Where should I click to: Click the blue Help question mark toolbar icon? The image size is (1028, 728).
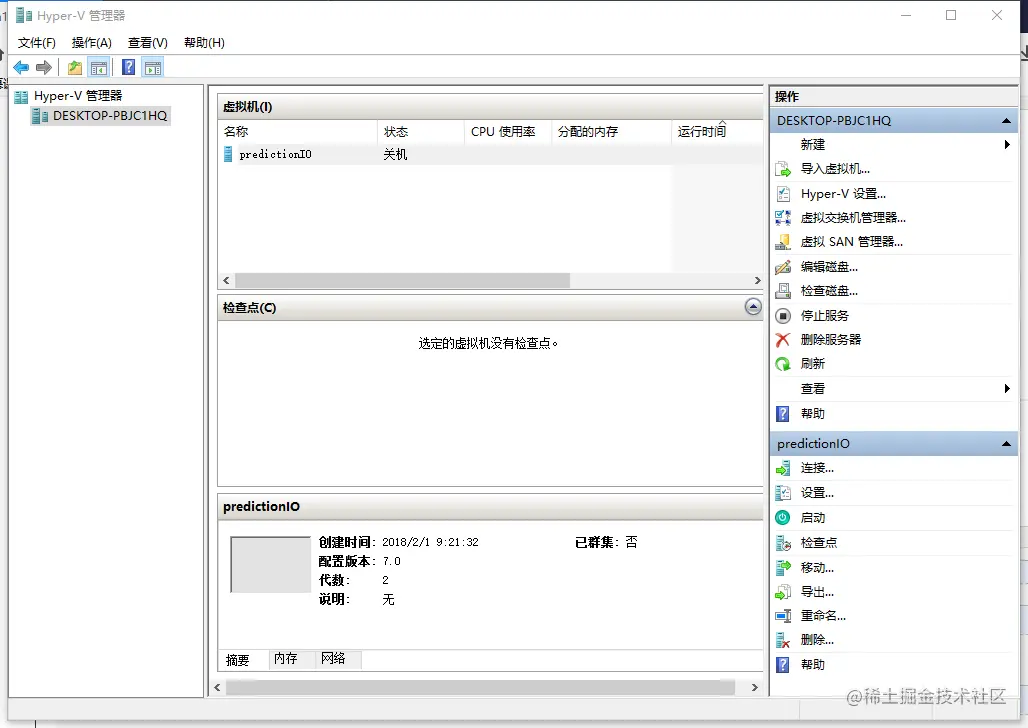coord(129,68)
